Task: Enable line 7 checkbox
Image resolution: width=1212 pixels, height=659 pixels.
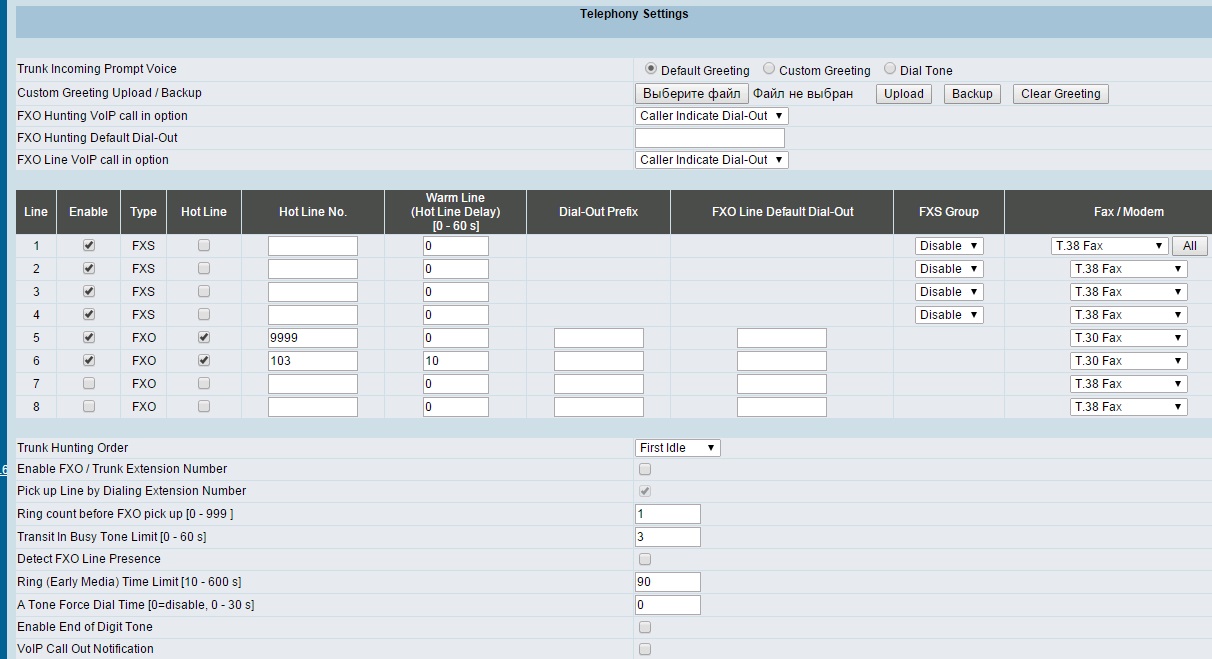Action: click(89, 384)
